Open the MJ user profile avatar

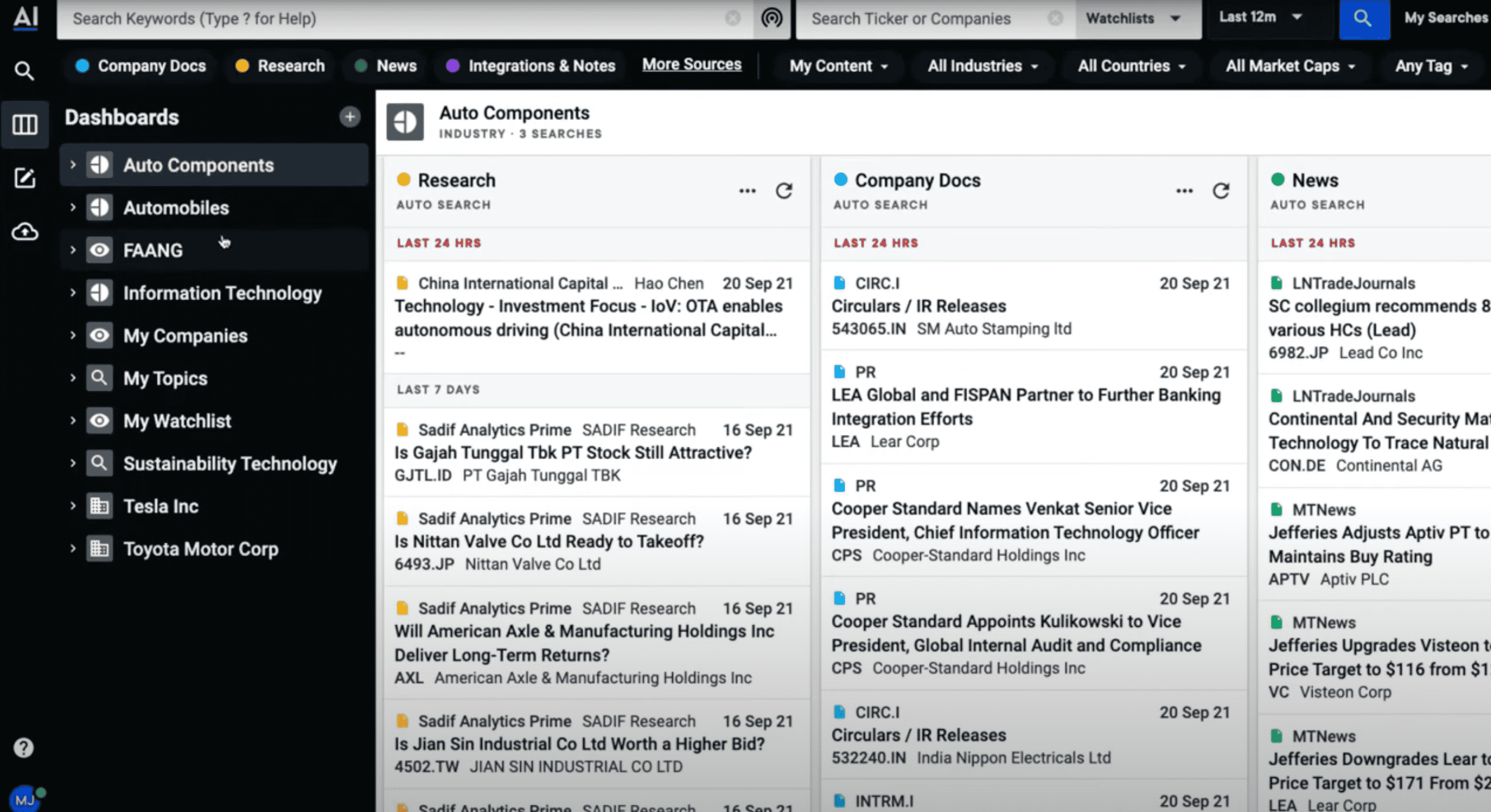25,800
